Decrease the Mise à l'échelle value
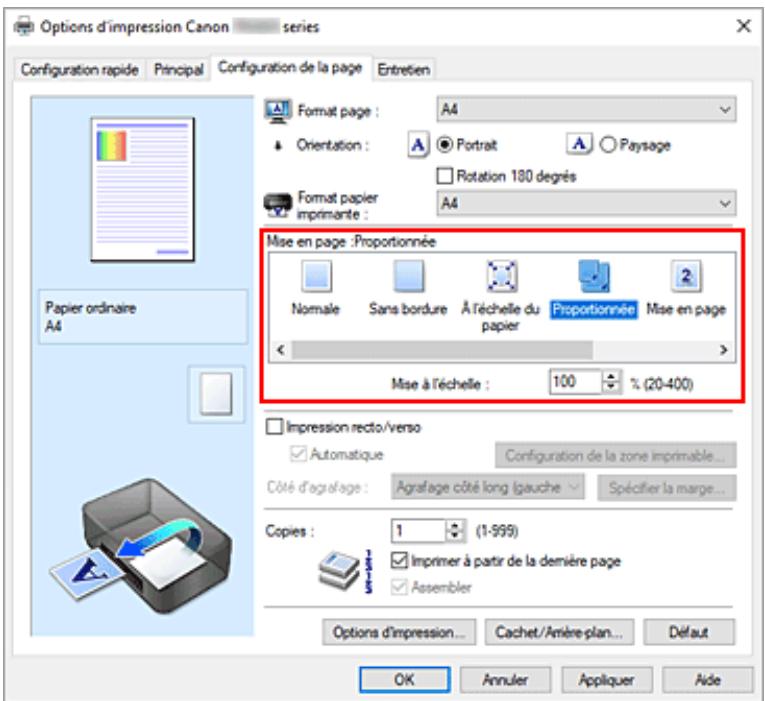 click(611, 387)
